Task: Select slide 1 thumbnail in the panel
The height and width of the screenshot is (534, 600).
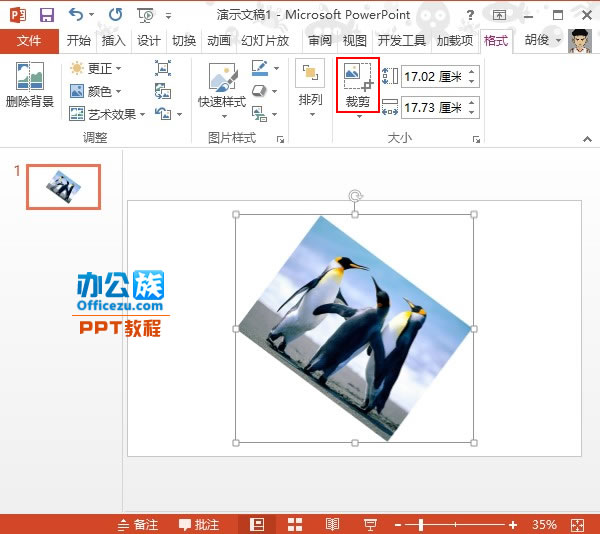Action: [64, 187]
